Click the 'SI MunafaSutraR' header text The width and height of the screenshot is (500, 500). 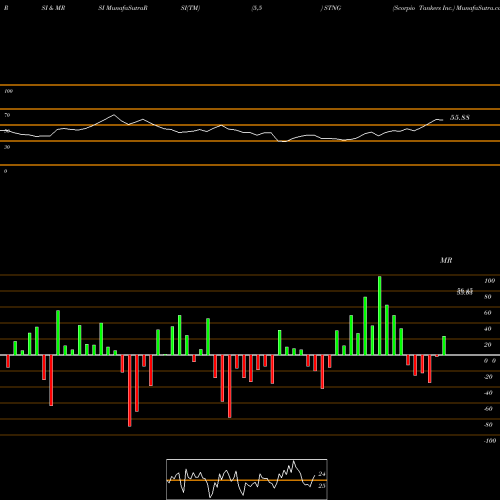pos(123,8)
